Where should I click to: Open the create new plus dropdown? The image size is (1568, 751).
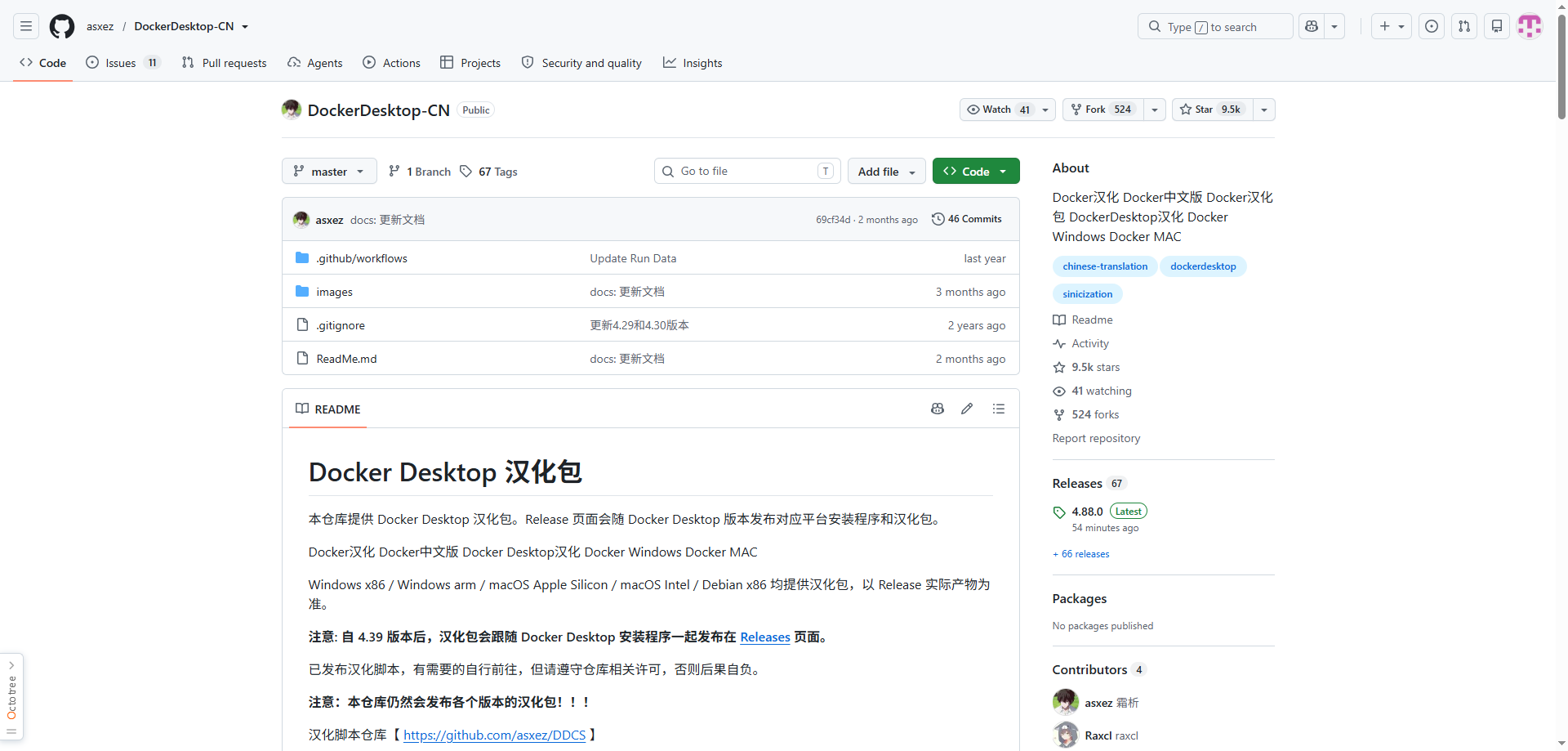tap(1392, 26)
